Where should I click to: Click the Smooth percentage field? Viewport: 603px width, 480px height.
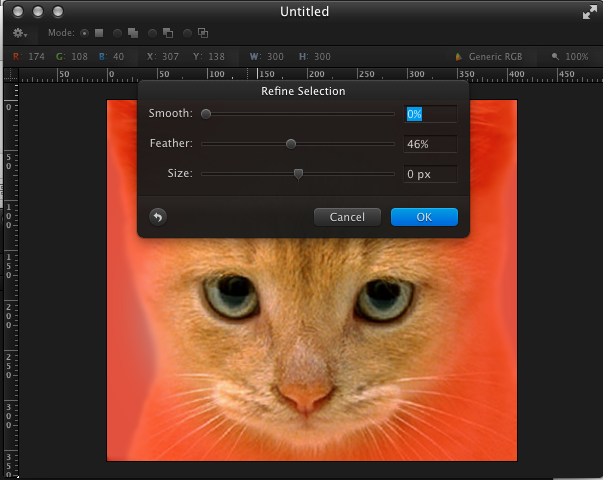[x=430, y=114]
